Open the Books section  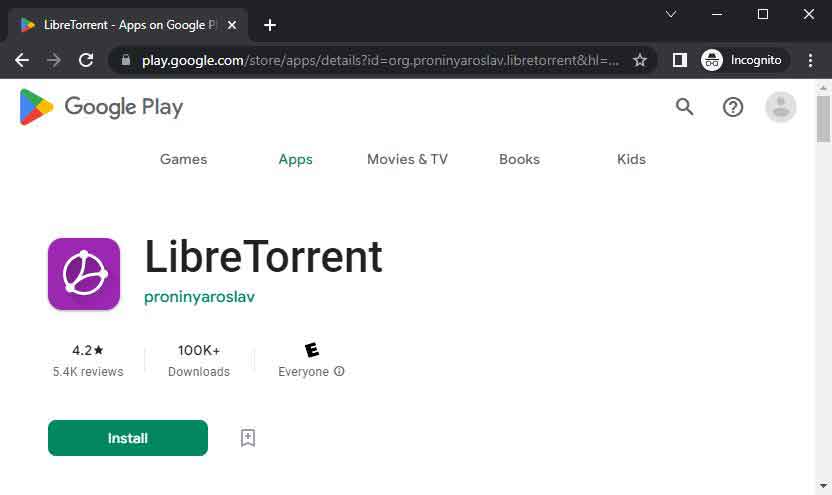tap(519, 159)
